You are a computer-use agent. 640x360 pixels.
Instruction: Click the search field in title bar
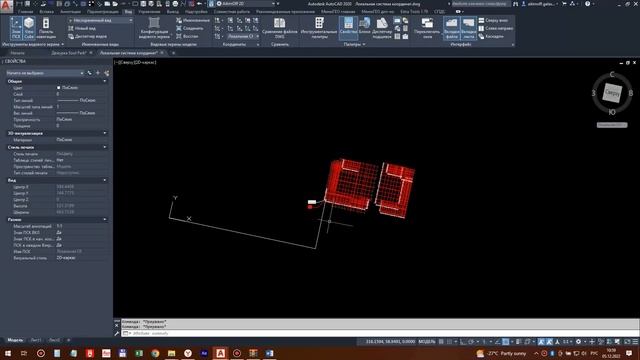pyautogui.click(x=480, y=4)
